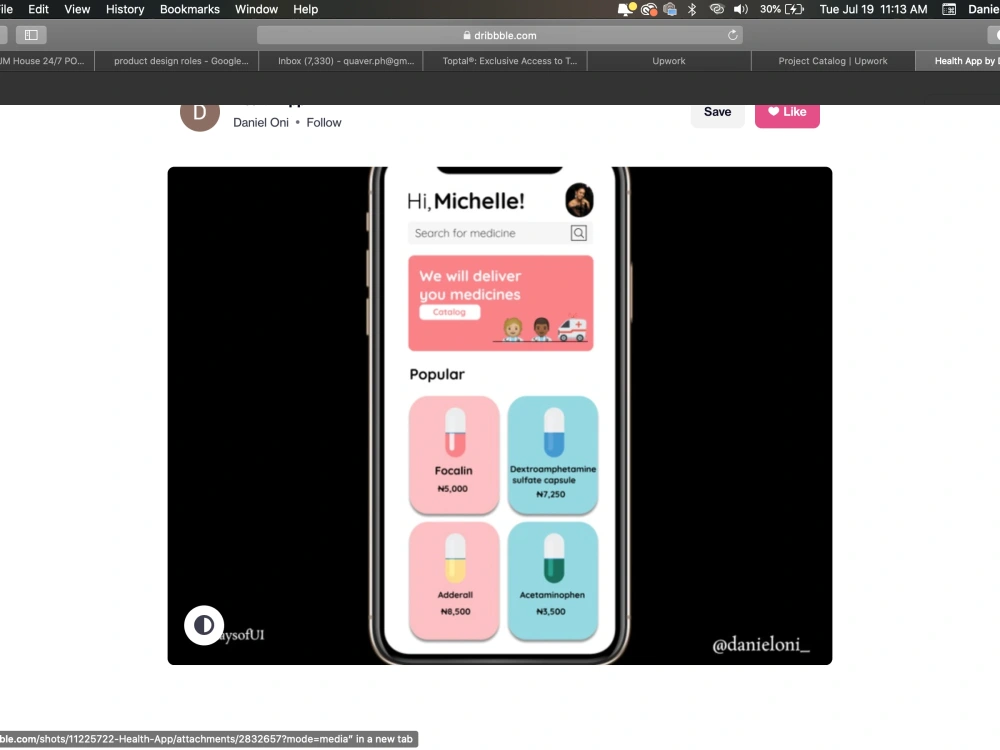1000x750 pixels.
Task: Click the display mirroring menu bar icon
Action: [670, 9]
